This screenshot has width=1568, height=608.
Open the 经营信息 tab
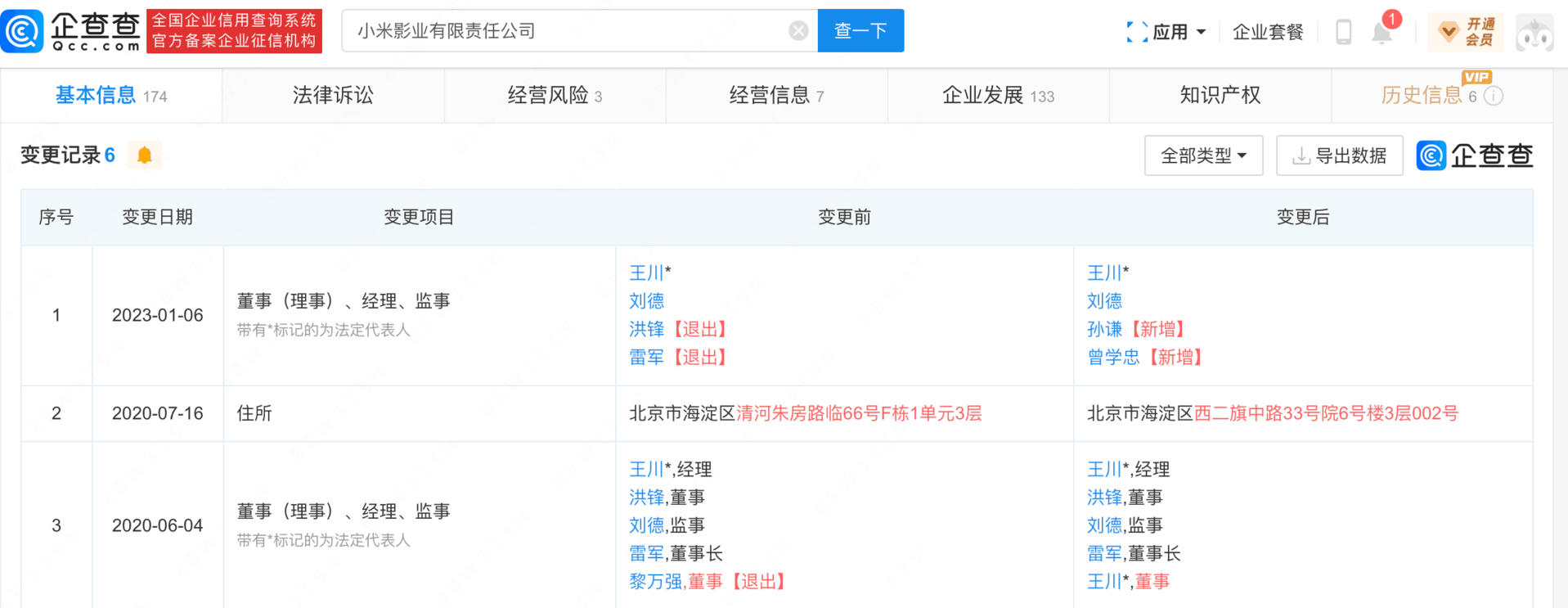pos(777,96)
